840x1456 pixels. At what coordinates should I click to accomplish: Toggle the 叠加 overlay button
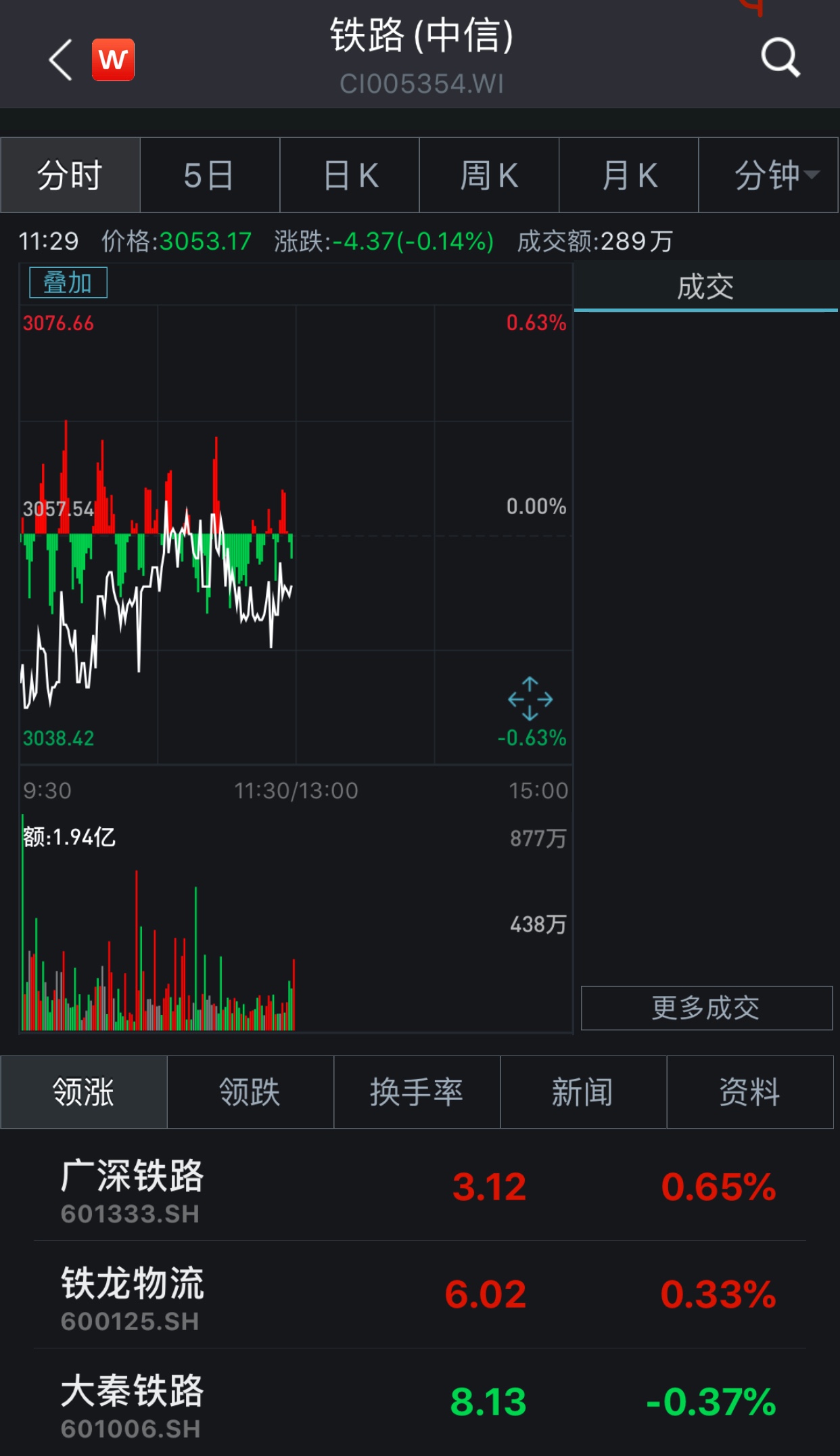click(x=68, y=283)
